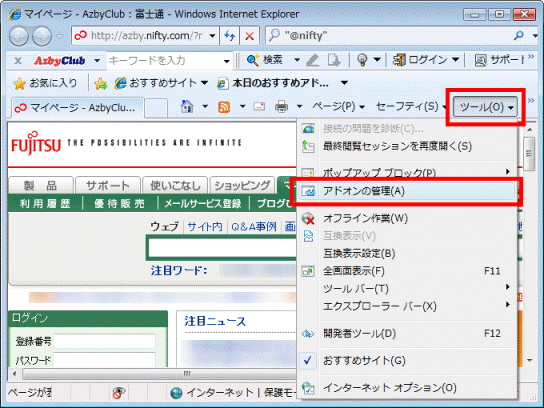Click the Back navigation button
Viewport: 544px width, 408px height.
pyautogui.click(x=18, y=36)
